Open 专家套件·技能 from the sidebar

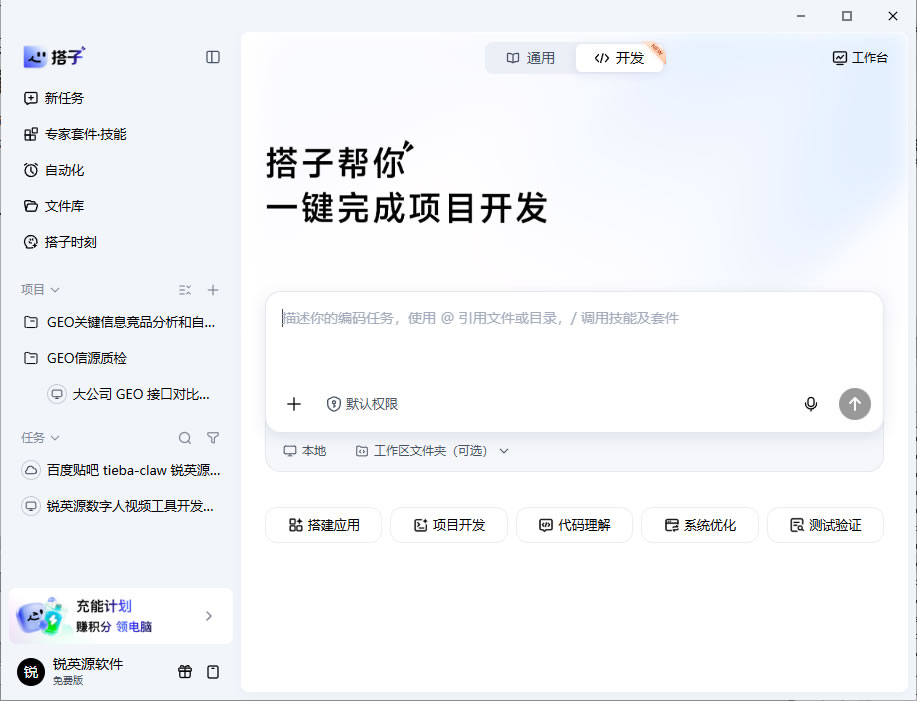pyautogui.click(x=75, y=134)
